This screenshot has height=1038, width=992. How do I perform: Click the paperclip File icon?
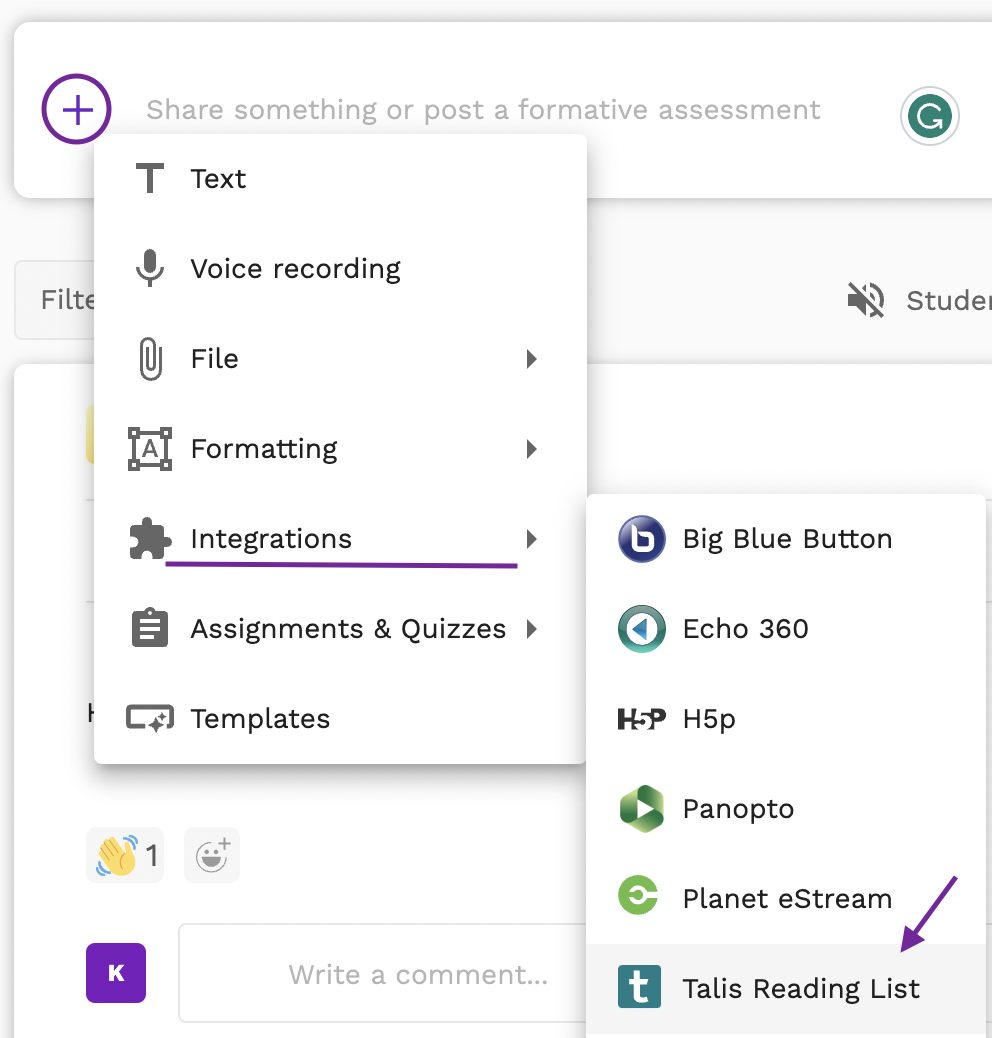coord(151,359)
